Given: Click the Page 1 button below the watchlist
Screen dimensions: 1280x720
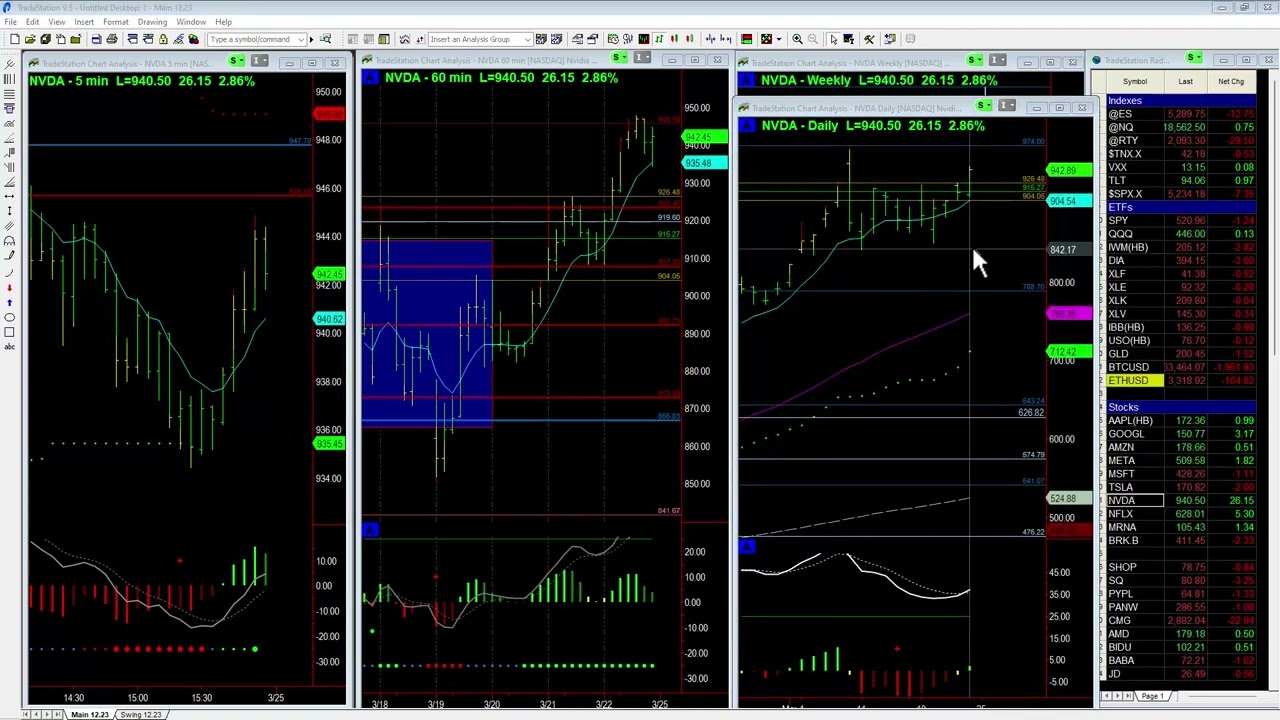Looking at the screenshot, I should (x=1151, y=696).
